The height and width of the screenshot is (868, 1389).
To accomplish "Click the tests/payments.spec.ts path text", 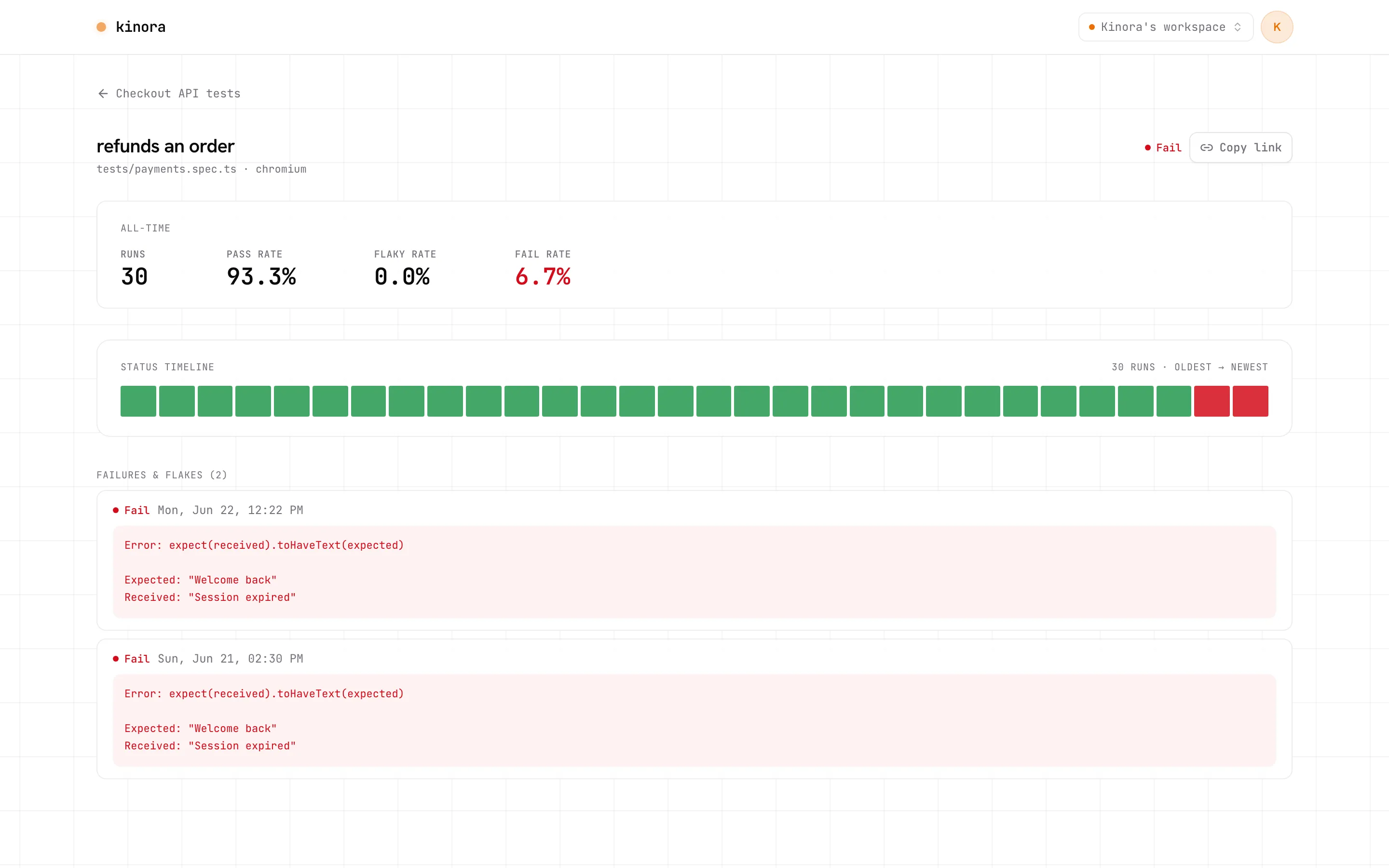I will pos(166,169).
